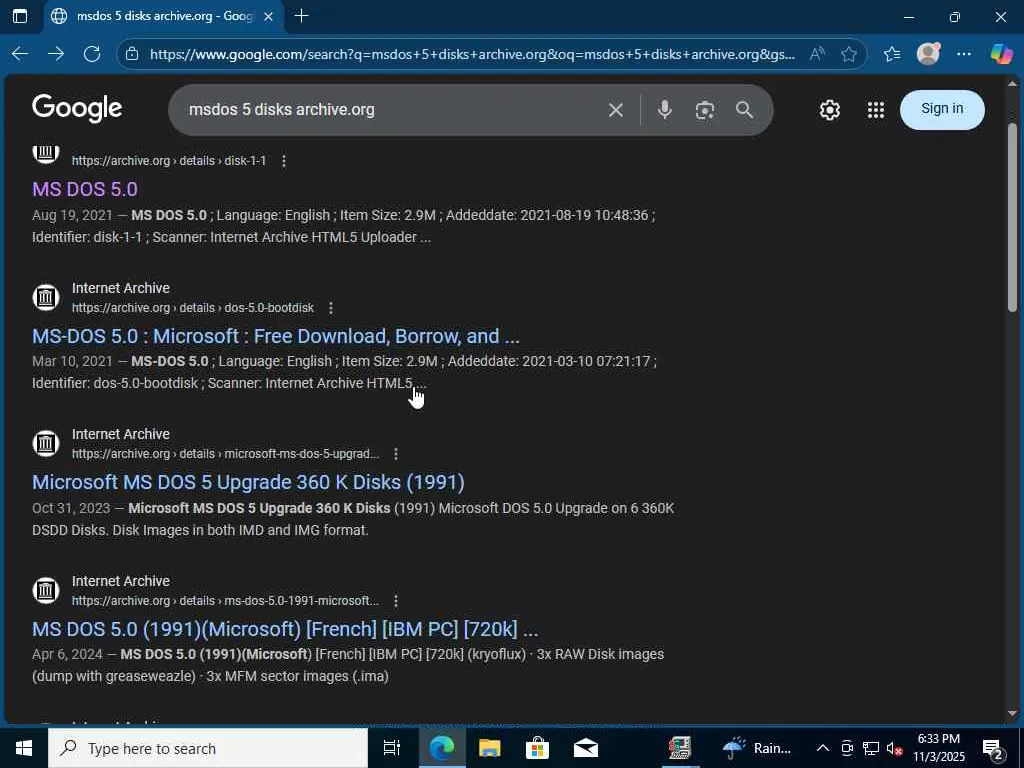
Task: Open the tab actions menu icon
Action: 20,16
